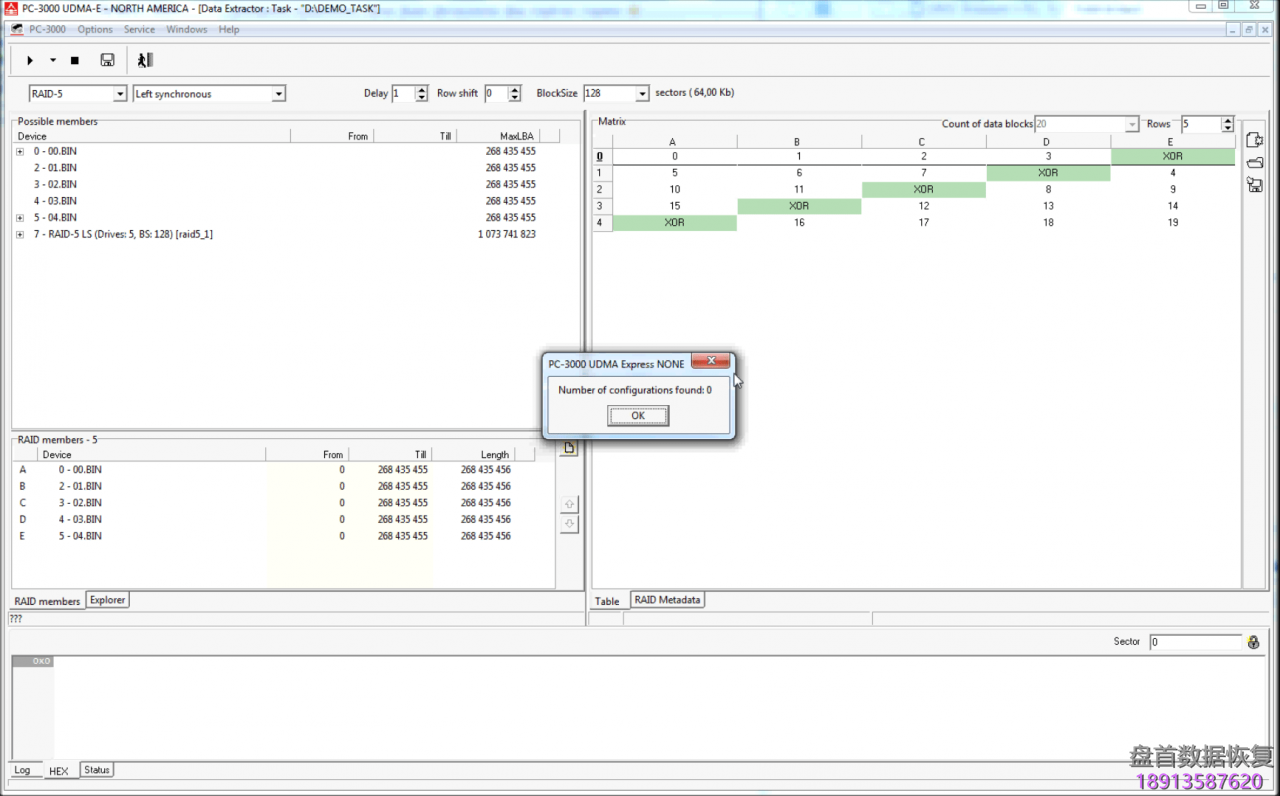The height and width of the screenshot is (796, 1280).
Task: Click the open folder icon beside Matrix
Action: [1254, 163]
